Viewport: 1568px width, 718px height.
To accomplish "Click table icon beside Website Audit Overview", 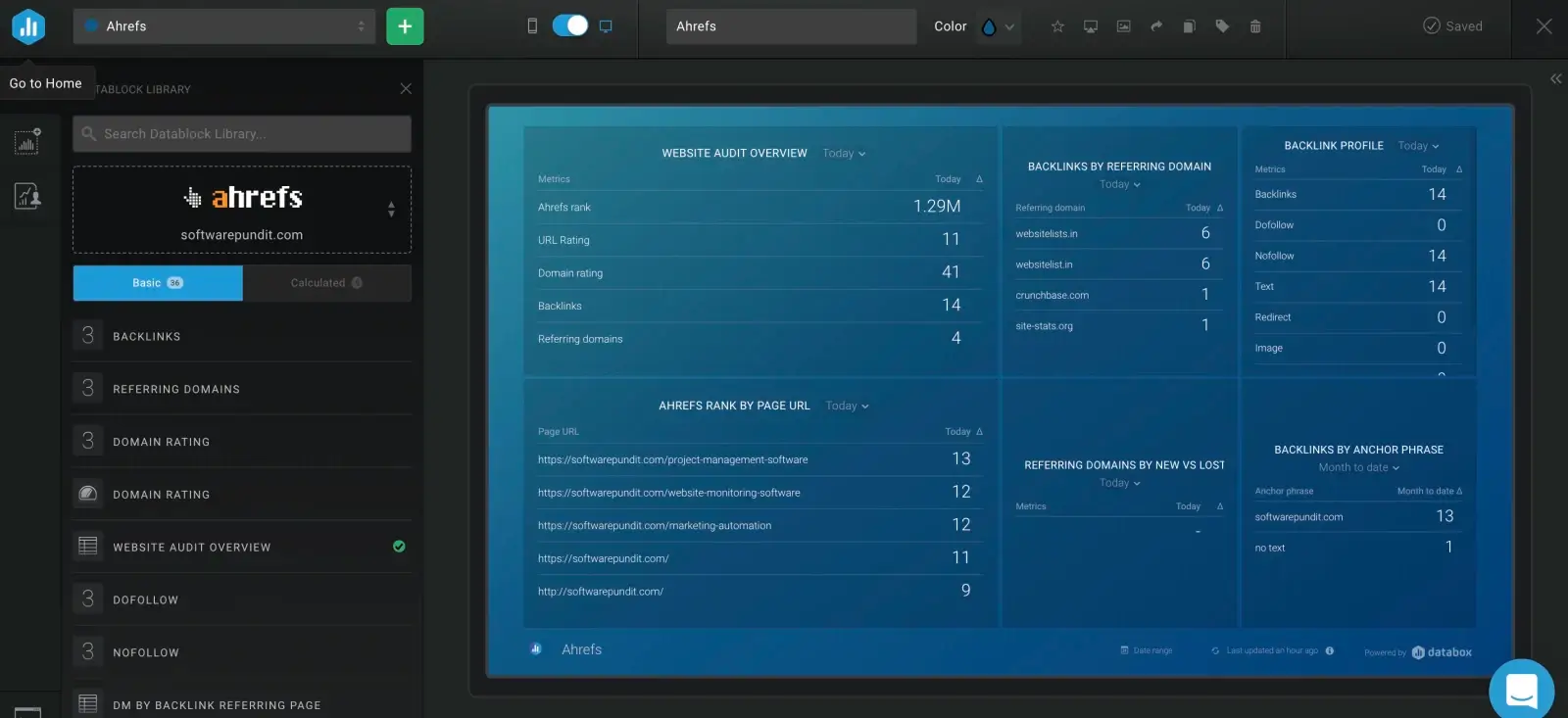I will (x=88, y=546).
